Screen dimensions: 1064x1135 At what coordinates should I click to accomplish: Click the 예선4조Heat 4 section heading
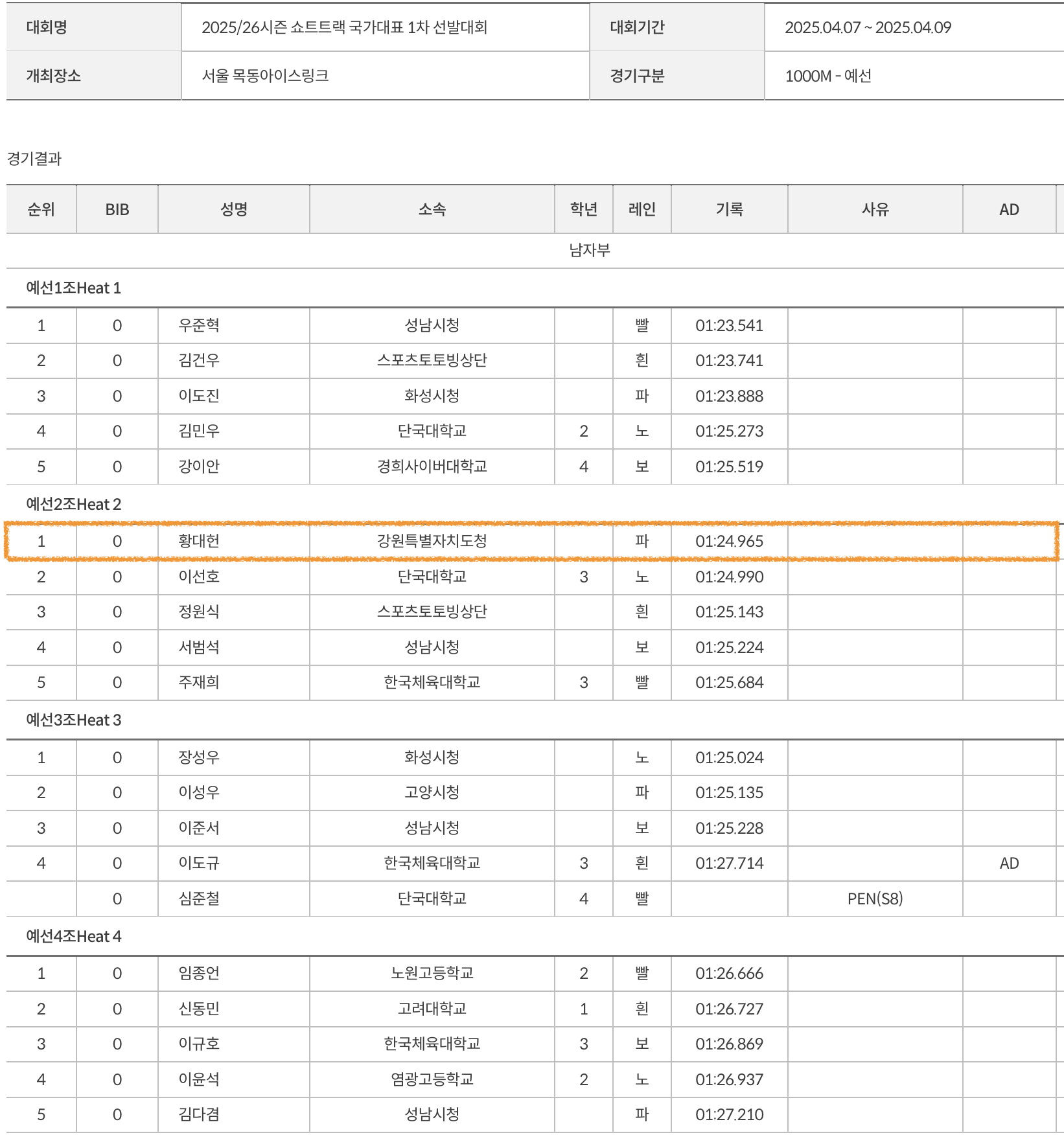[x=73, y=937]
